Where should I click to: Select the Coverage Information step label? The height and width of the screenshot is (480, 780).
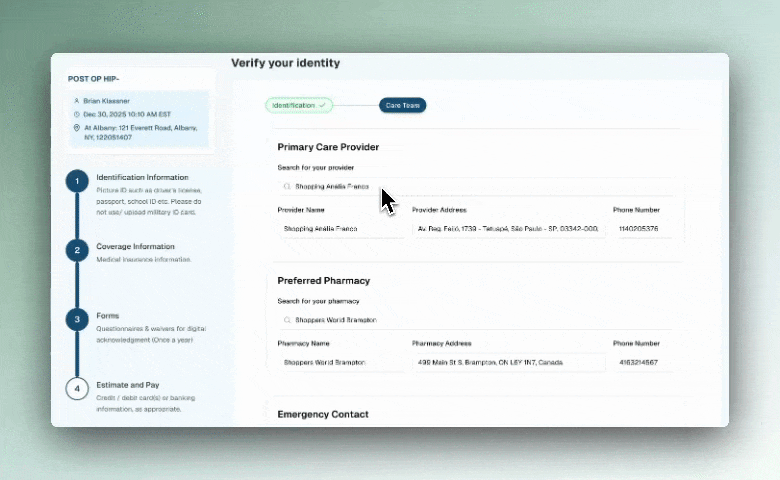pos(135,246)
